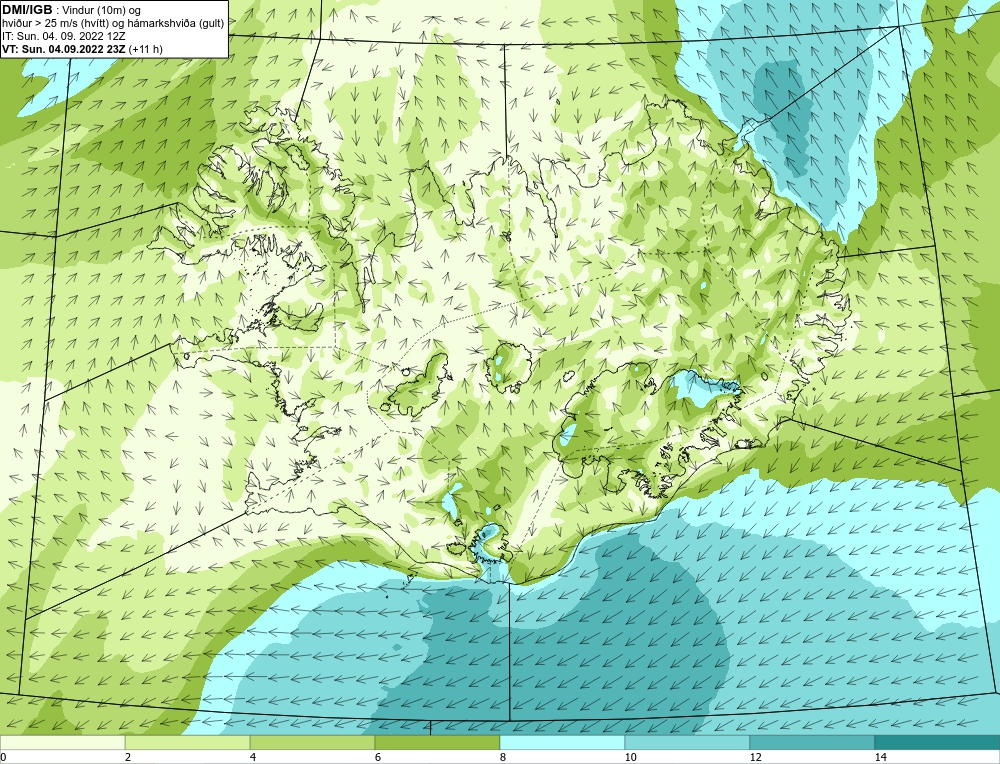Click the palest 0–2 m/s legend swatch
The width and height of the screenshot is (1000, 764).
pyautogui.click(x=62, y=742)
